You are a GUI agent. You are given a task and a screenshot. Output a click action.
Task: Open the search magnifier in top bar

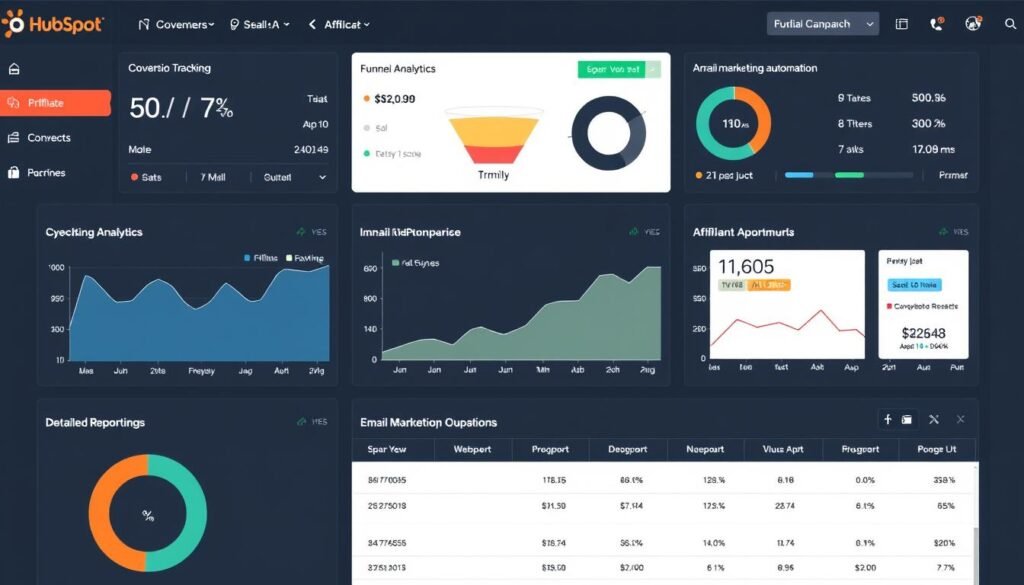1009,24
